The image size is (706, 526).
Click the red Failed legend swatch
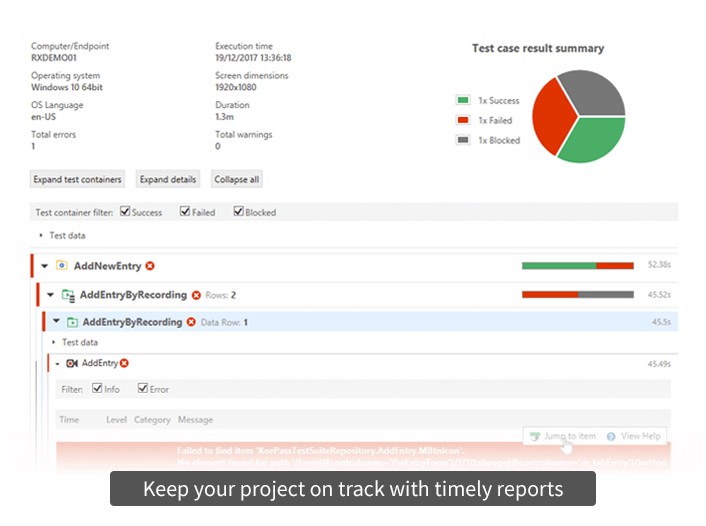[x=463, y=120]
